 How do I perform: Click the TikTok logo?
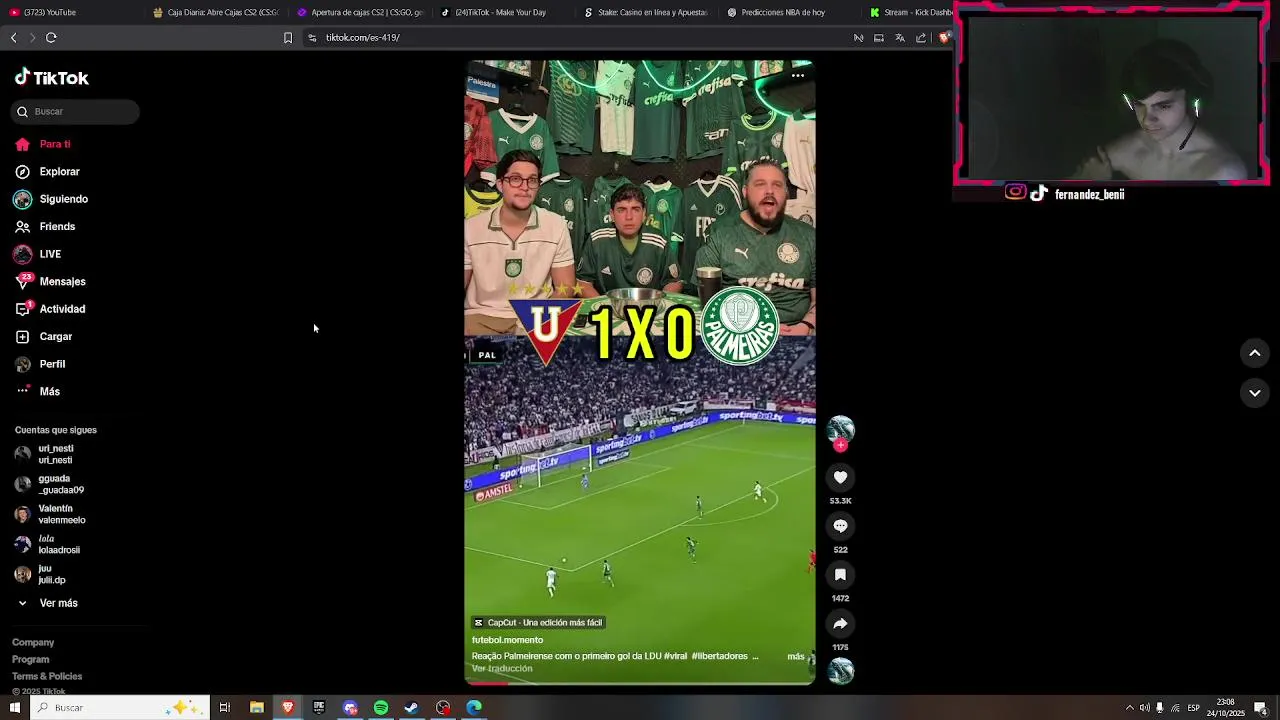52,78
